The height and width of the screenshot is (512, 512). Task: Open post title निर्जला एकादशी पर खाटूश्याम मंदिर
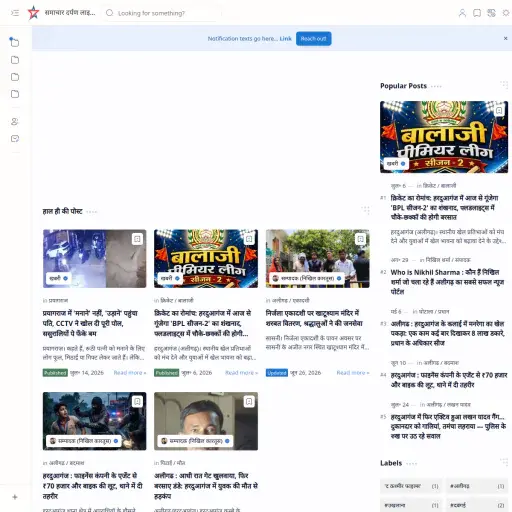(314, 318)
